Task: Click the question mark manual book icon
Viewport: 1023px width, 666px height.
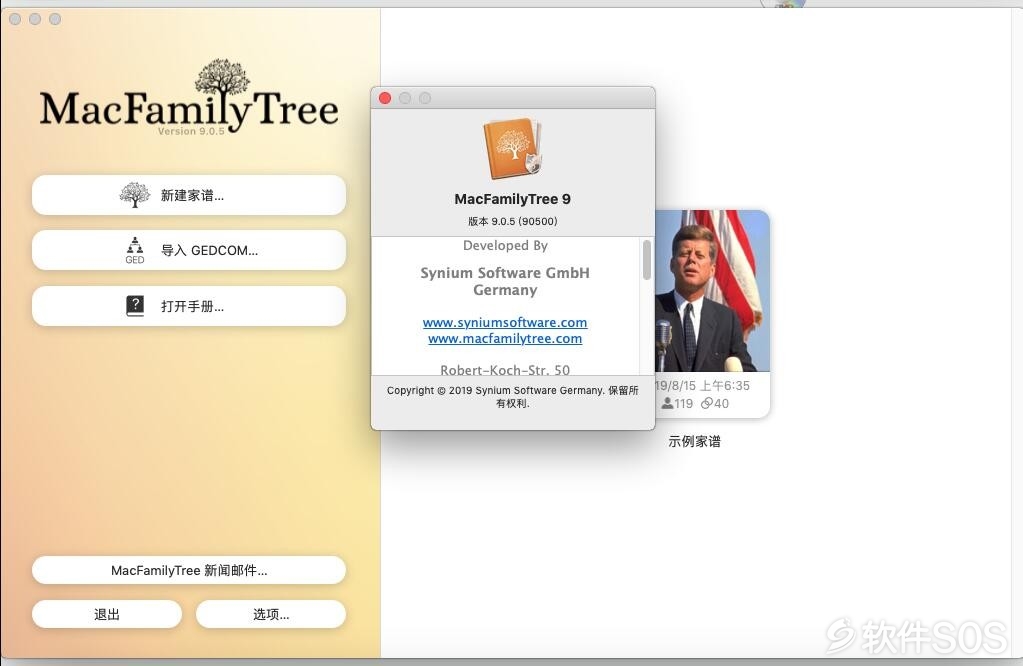Action: point(135,306)
